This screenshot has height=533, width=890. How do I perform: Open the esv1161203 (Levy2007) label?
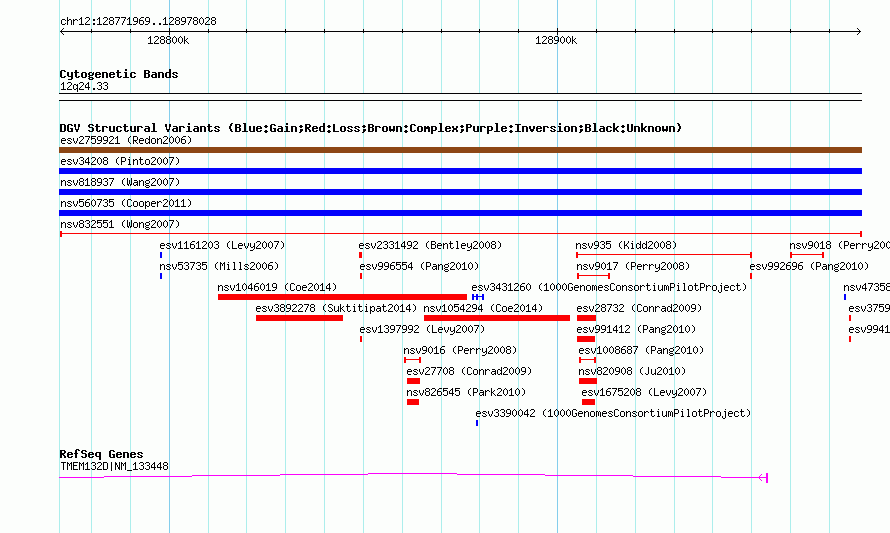[222, 245]
